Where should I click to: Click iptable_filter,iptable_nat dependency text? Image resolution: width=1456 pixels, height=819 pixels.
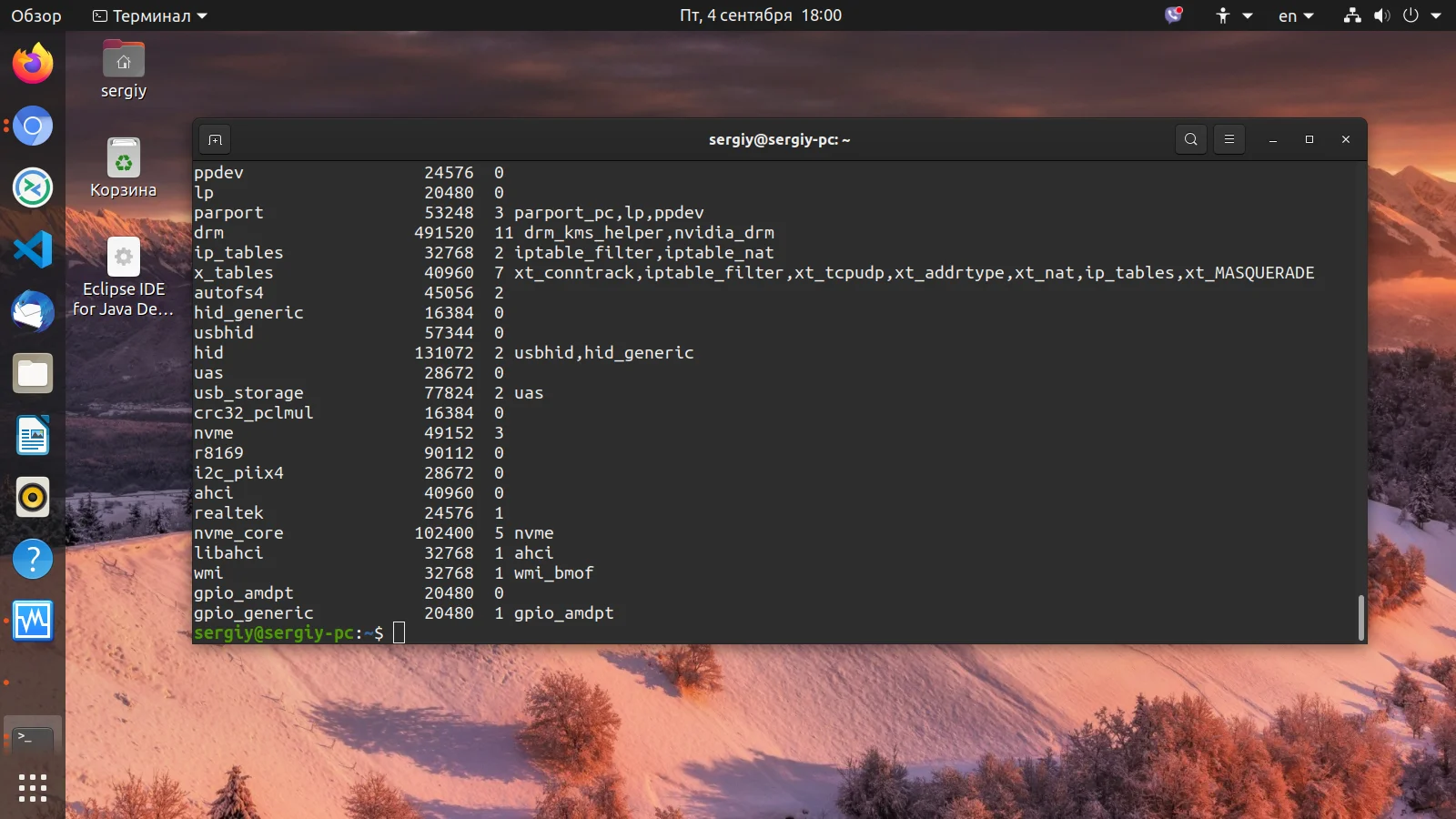(x=644, y=253)
